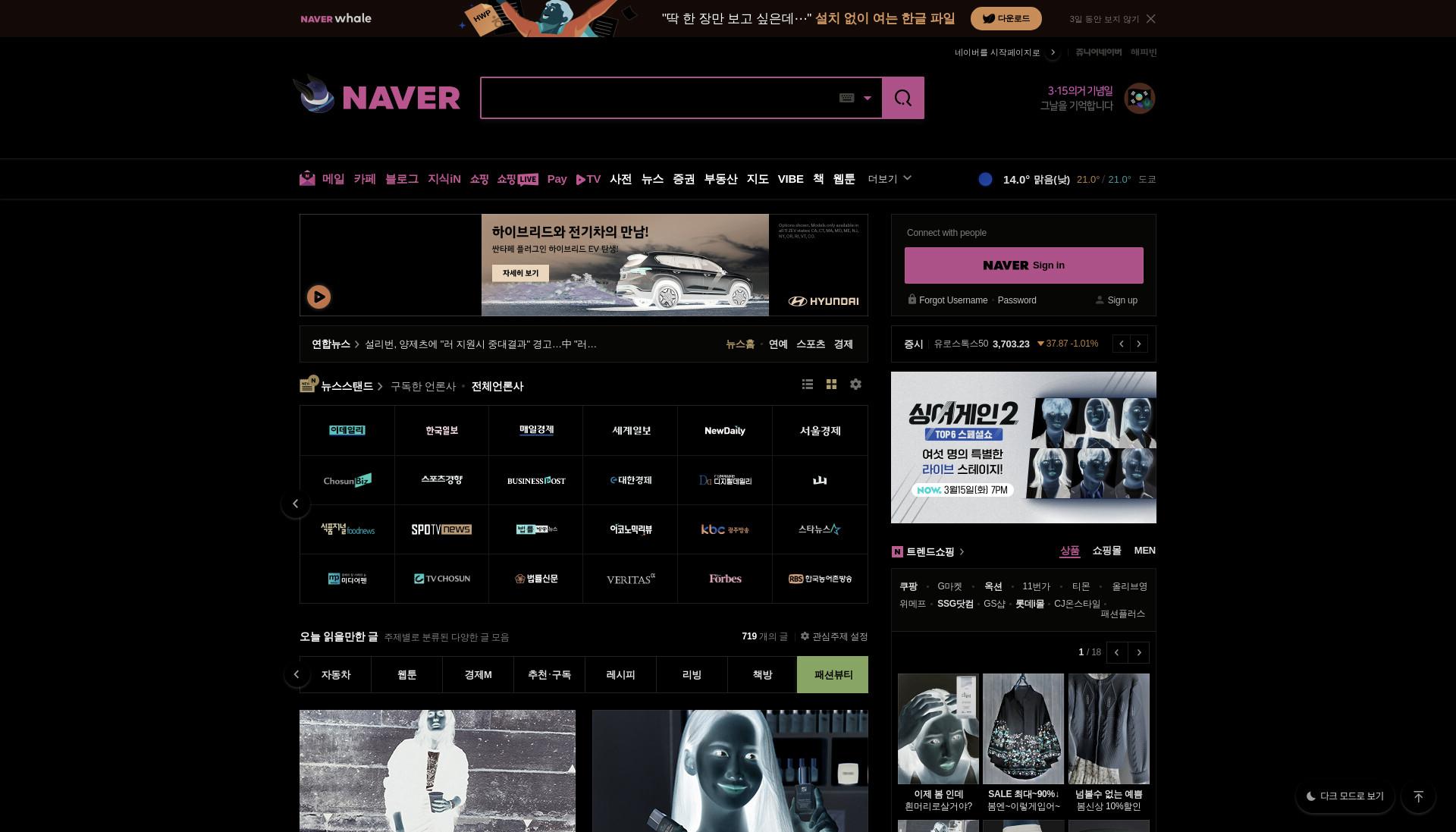1456x832 pixels.
Task: Expand the 더보기 menu
Action: pos(890,179)
